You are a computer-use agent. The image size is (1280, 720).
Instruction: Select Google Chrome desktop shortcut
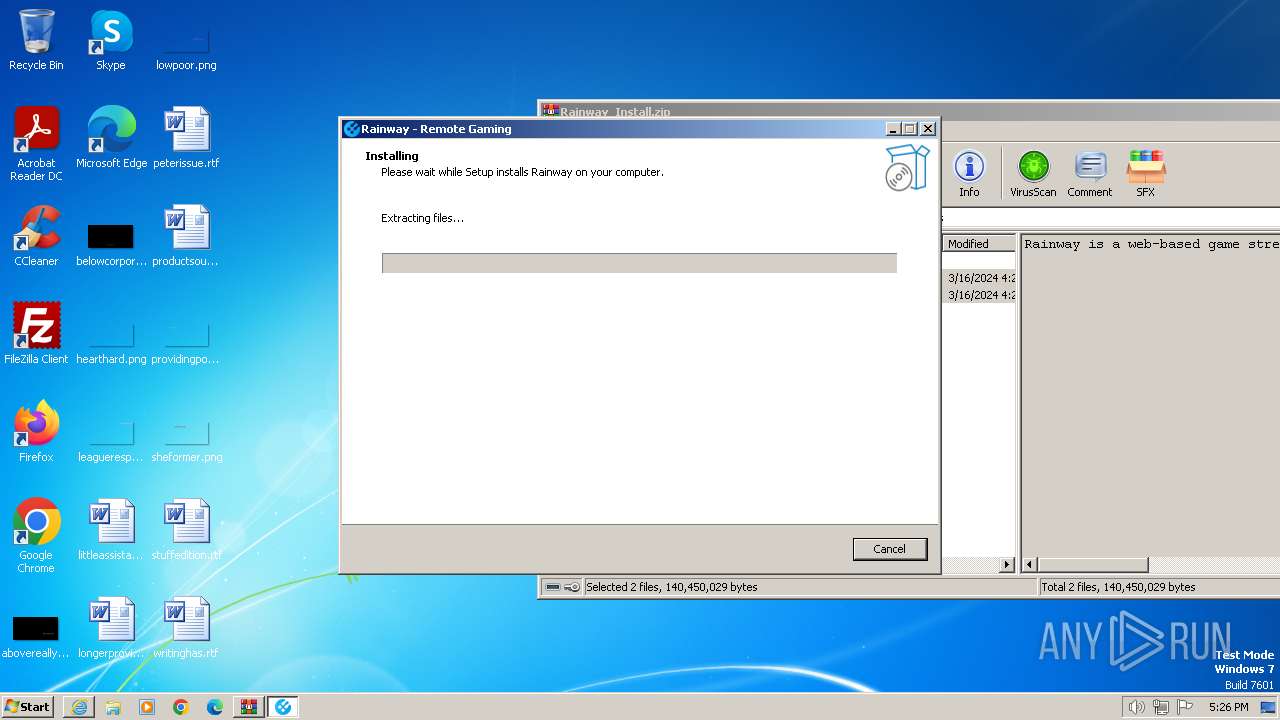coord(36,536)
